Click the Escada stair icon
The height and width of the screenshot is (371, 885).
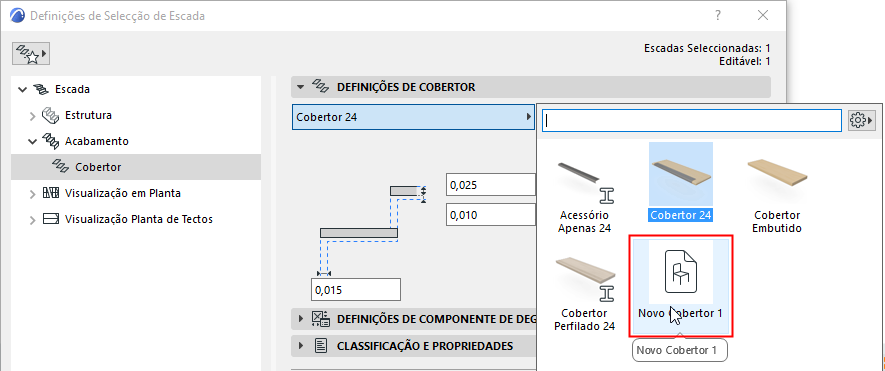[41, 89]
